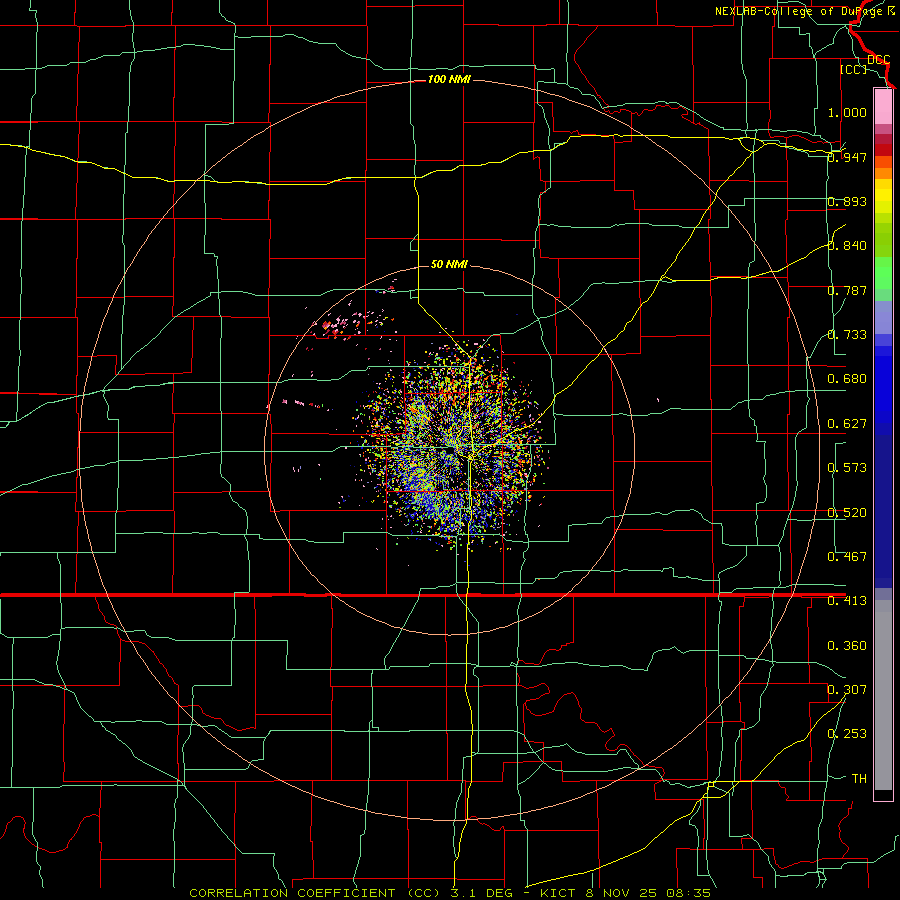Click the 1.000 scale value
The image size is (900, 900).
[847, 112]
